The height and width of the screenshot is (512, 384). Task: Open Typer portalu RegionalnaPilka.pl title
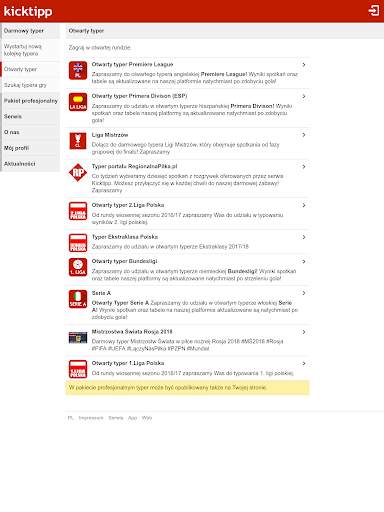(134, 166)
